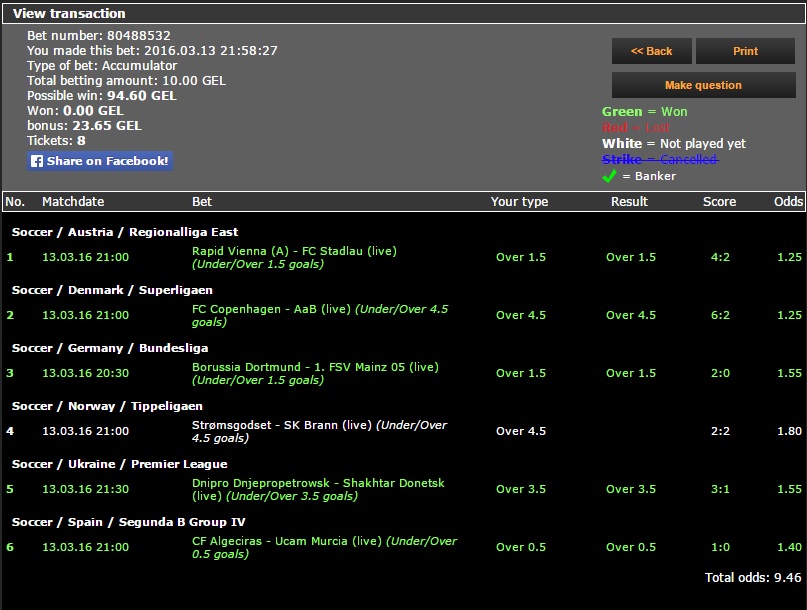
Task: Select Soccer / Germany / Bundesliga heading
Action: 110,348
